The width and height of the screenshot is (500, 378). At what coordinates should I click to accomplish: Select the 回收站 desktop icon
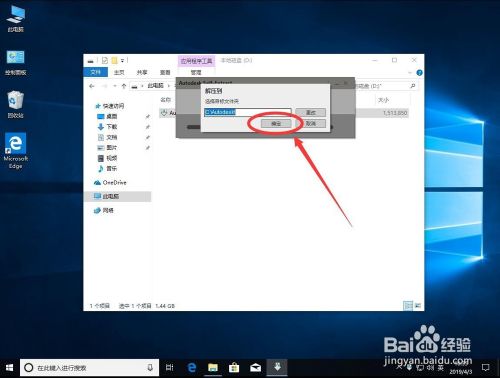(x=16, y=105)
